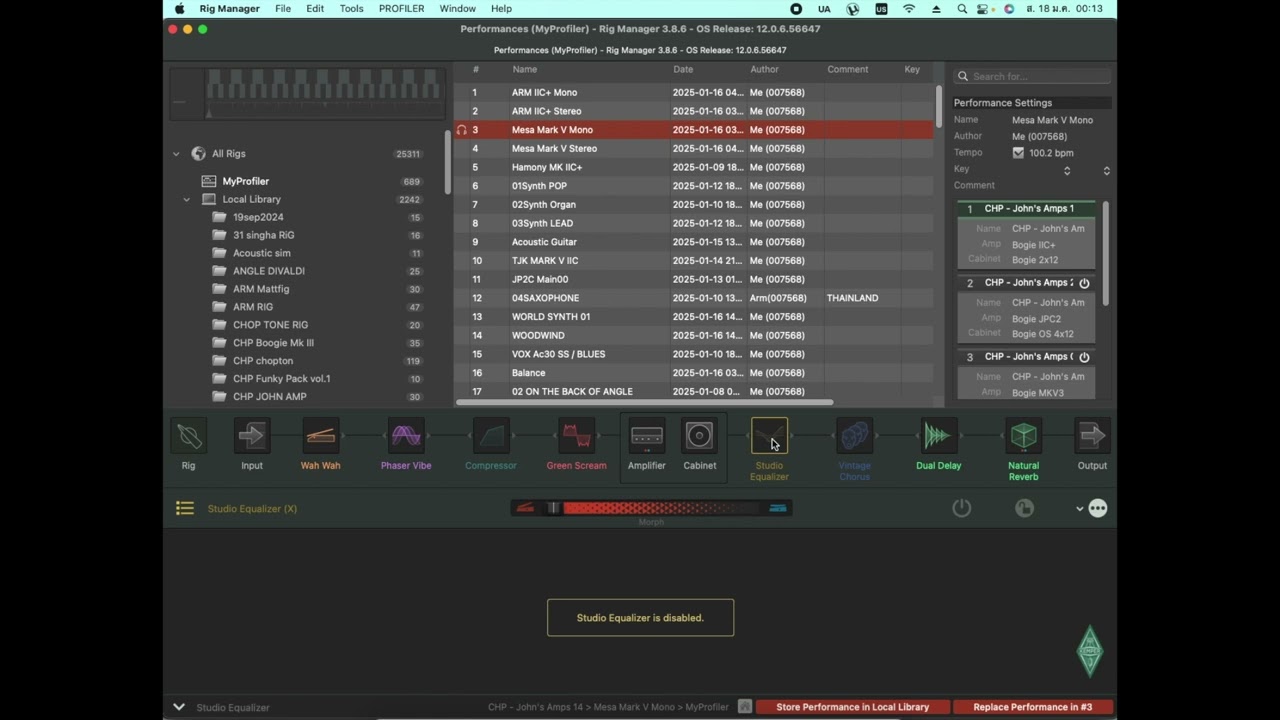Click the Search for... input field
The height and width of the screenshot is (720, 1280).
point(1033,76)
